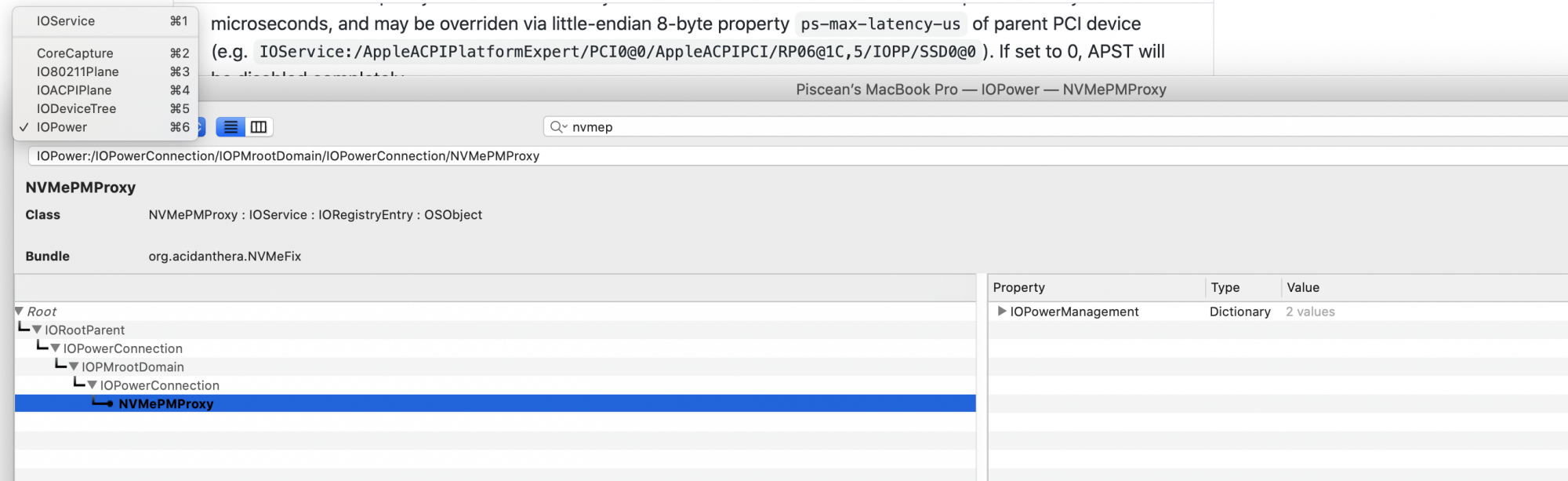This screenshot has height=481, width=1568.
Task: Switch to column browser view icon
Action: (258, 127)
